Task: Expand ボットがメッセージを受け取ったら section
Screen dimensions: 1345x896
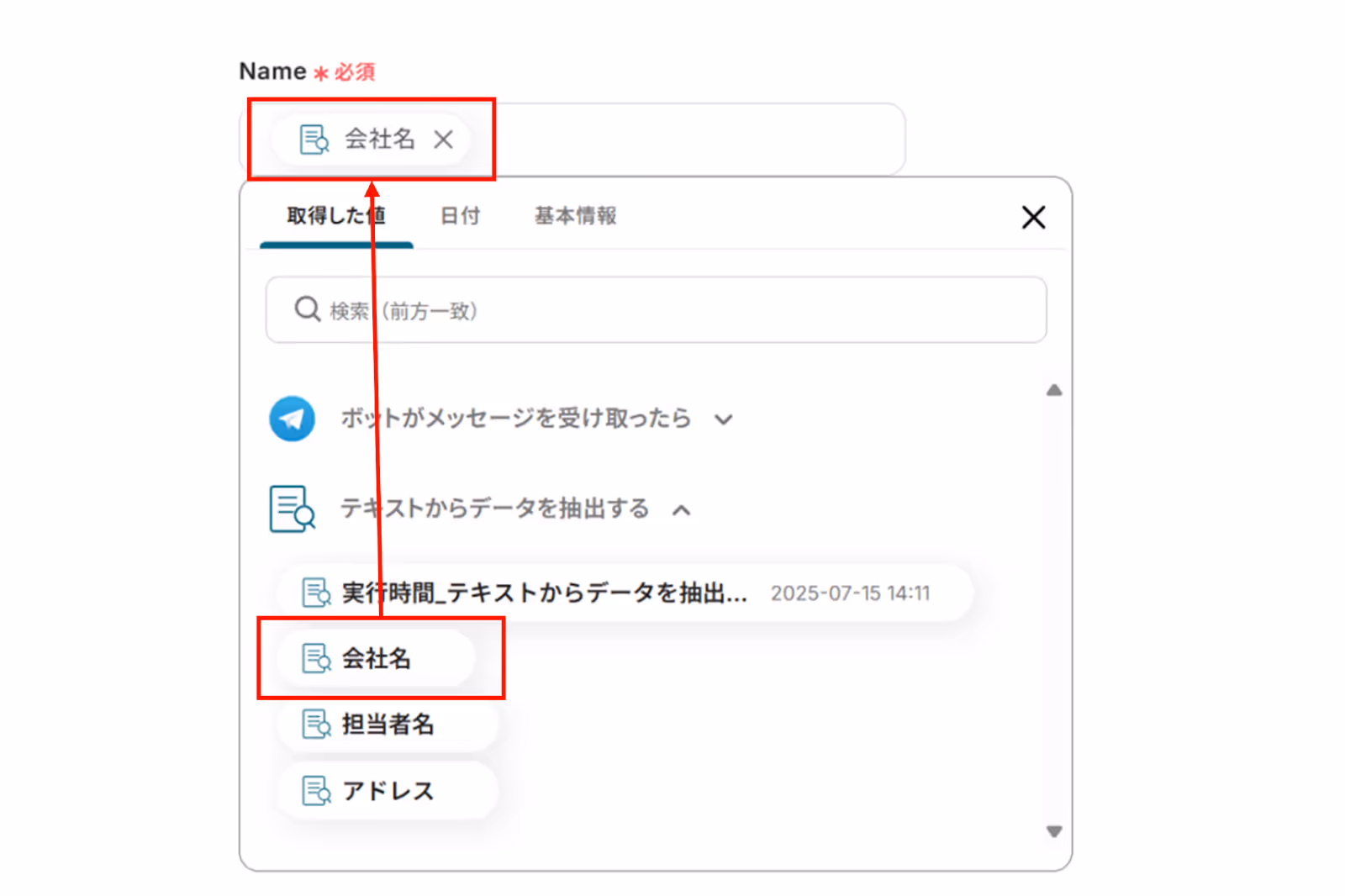Action: coord(723,419)
